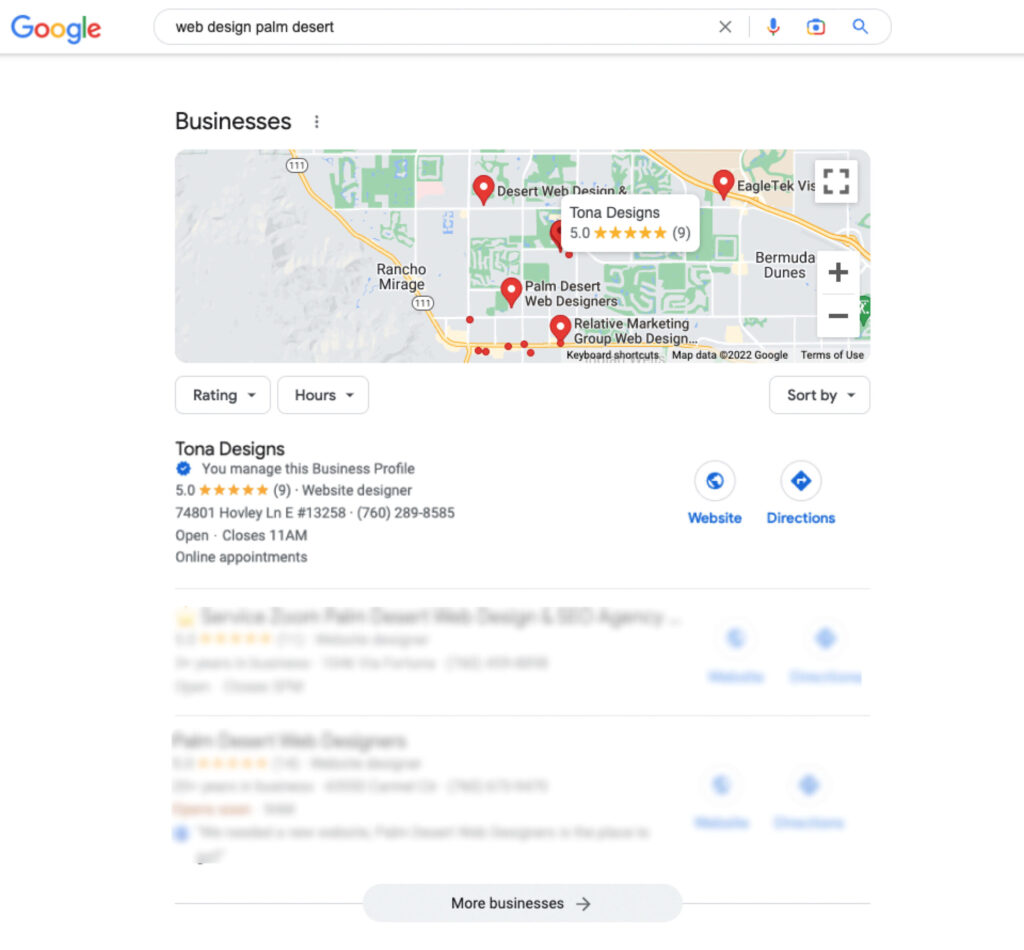This screenshot has height=950, width=1024.
Task: Visit the Tona Designs website
Action: pos(714,494)
